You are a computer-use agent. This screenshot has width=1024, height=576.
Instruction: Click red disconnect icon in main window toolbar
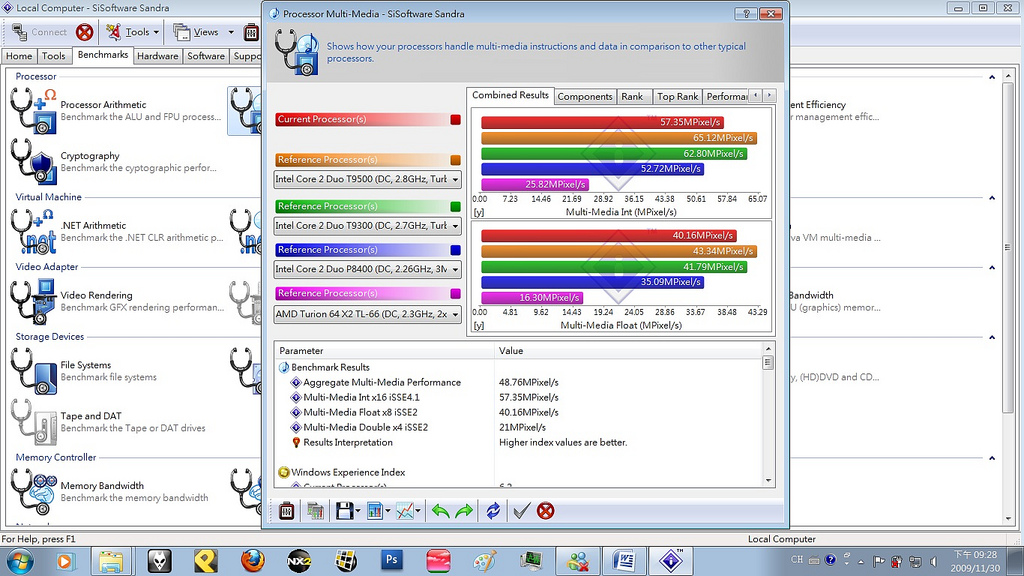point(84,32)
